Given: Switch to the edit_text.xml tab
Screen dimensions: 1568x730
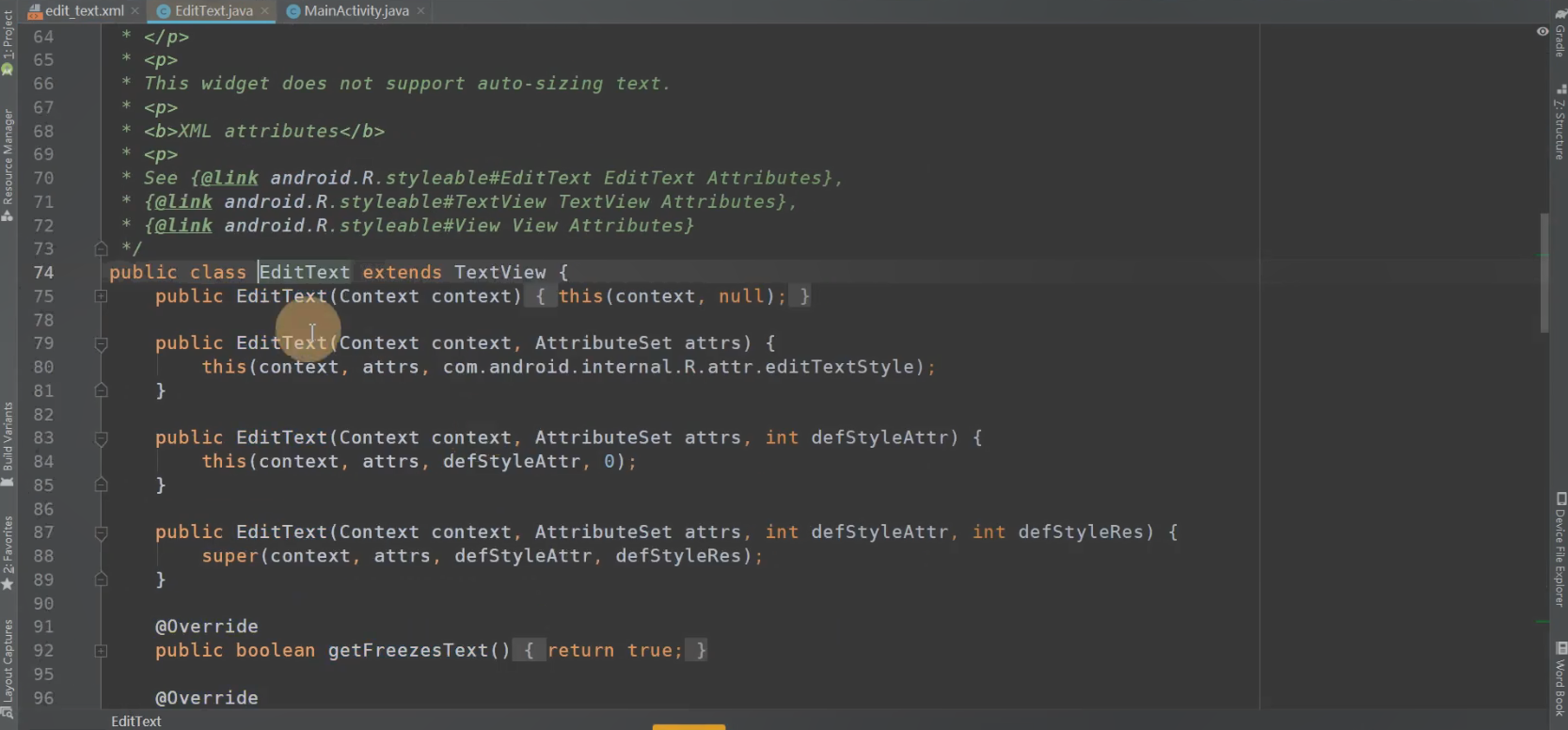Looking at the screenshot, I should pyautogui.click(x=84, y=10).
